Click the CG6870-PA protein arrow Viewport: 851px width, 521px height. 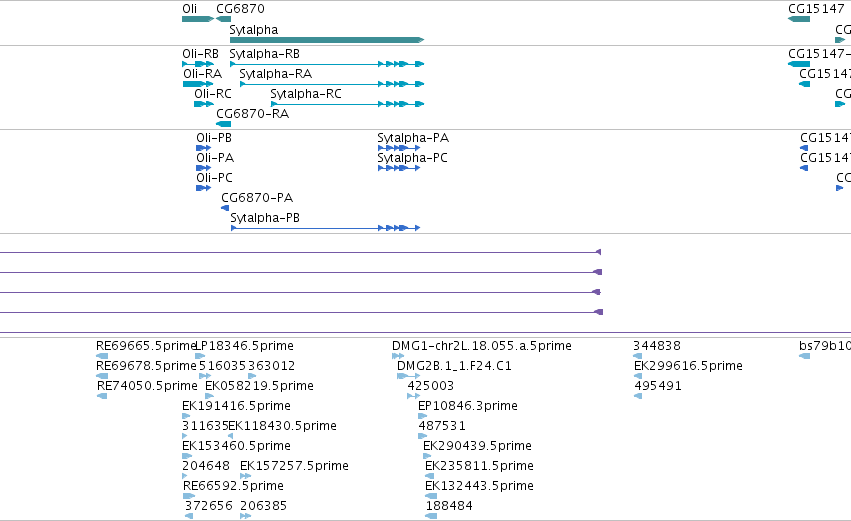225,208
